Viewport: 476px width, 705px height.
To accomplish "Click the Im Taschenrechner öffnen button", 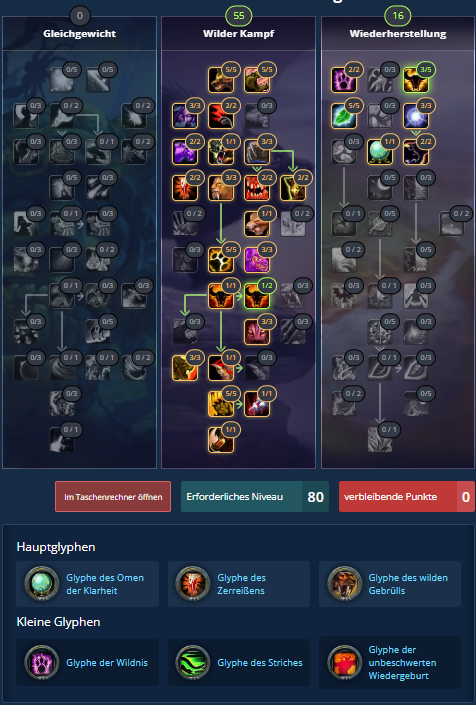I will [x=113, y=496].
